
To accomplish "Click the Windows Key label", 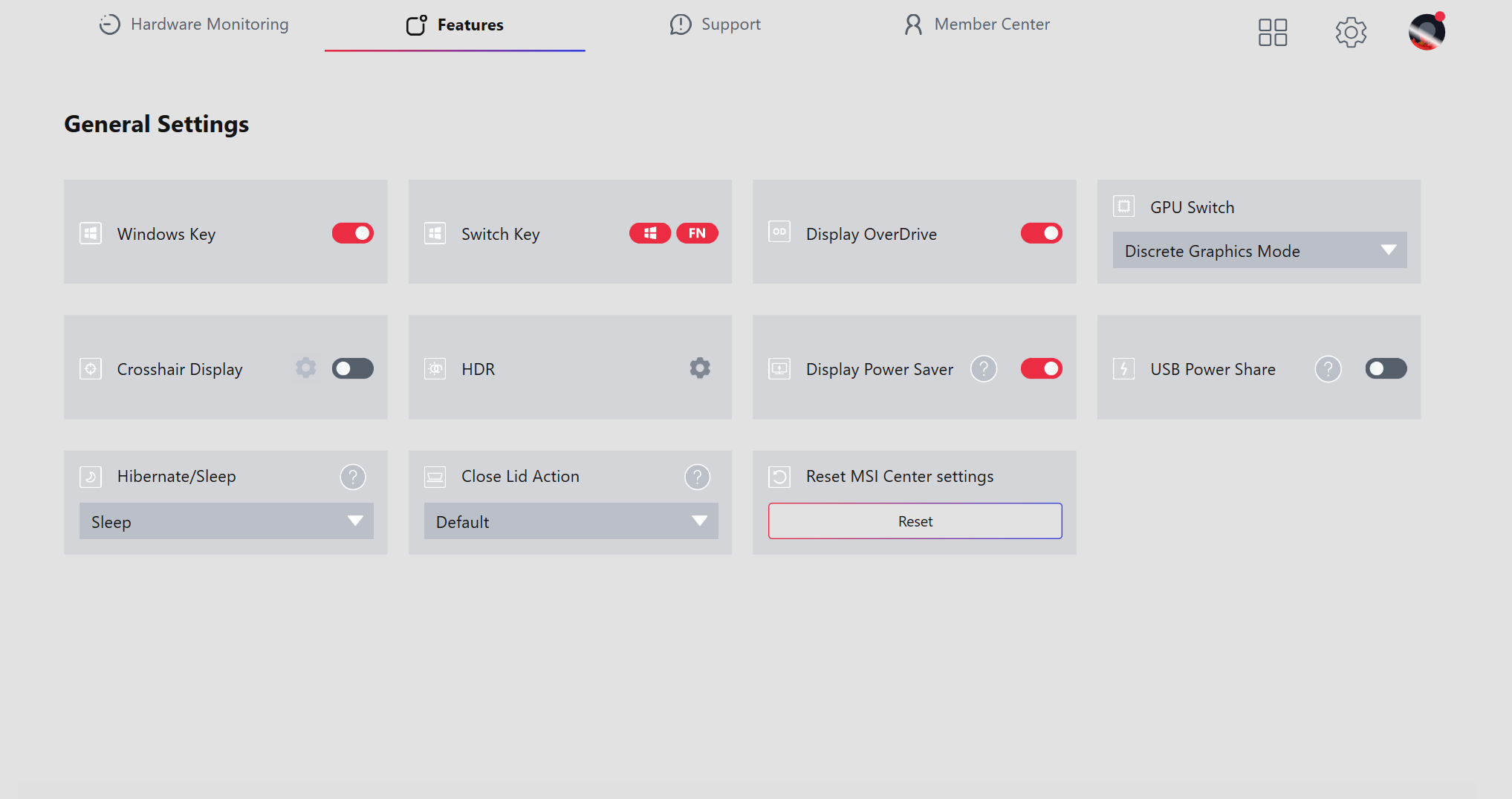I will (x=166, y=234).
